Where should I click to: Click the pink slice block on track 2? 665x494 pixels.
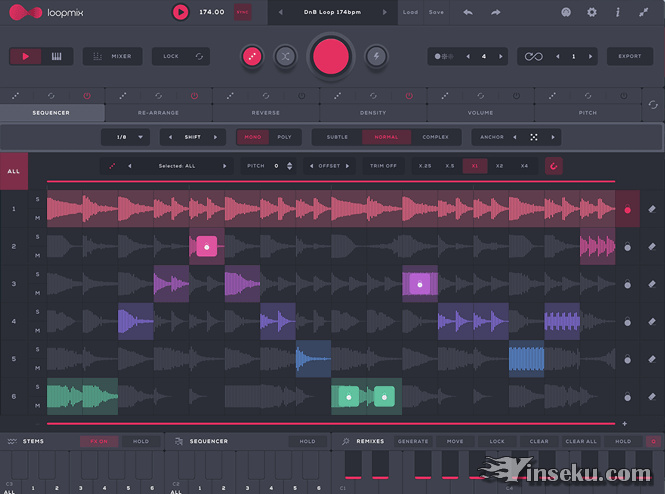(206, 245)
